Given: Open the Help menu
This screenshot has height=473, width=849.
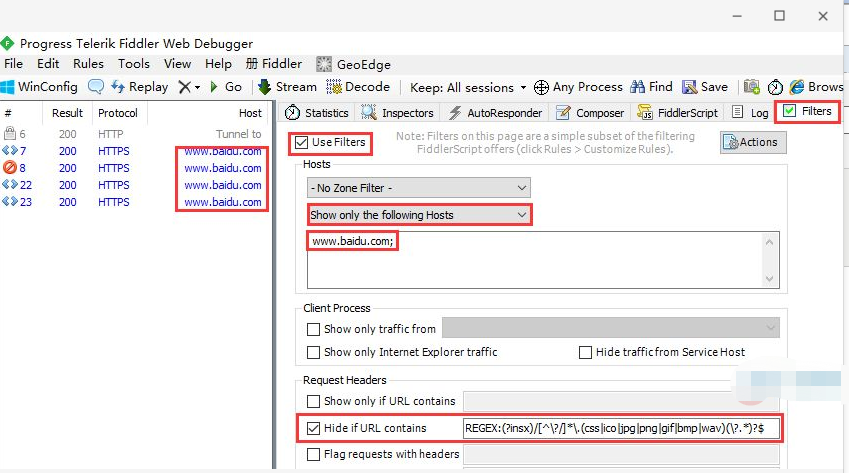Looking at the screenshot, I should point(218,64).
